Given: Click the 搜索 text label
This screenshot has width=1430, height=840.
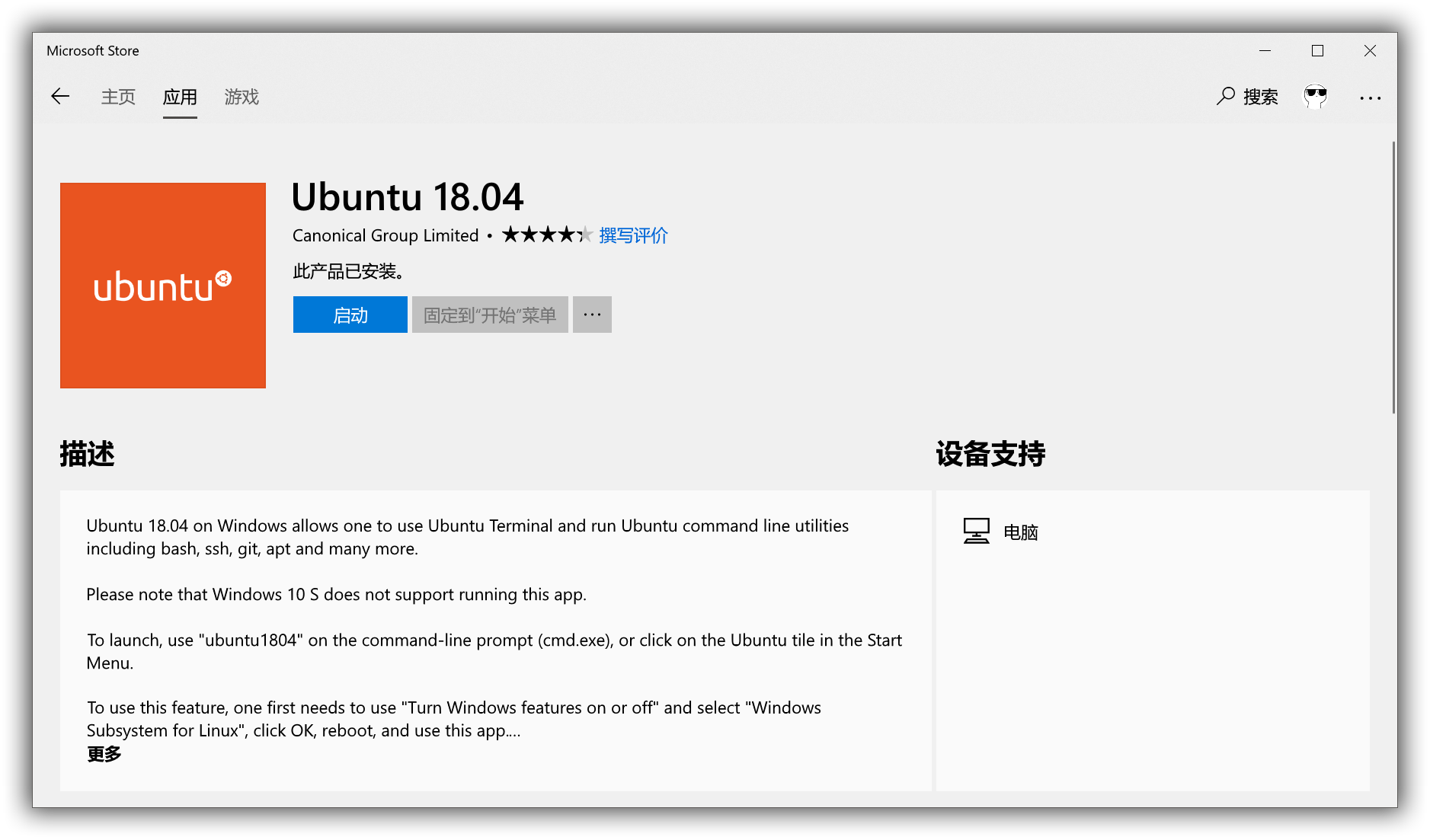Looking at the screenshot, I should pyautogui.click(x=1261, y=97).
